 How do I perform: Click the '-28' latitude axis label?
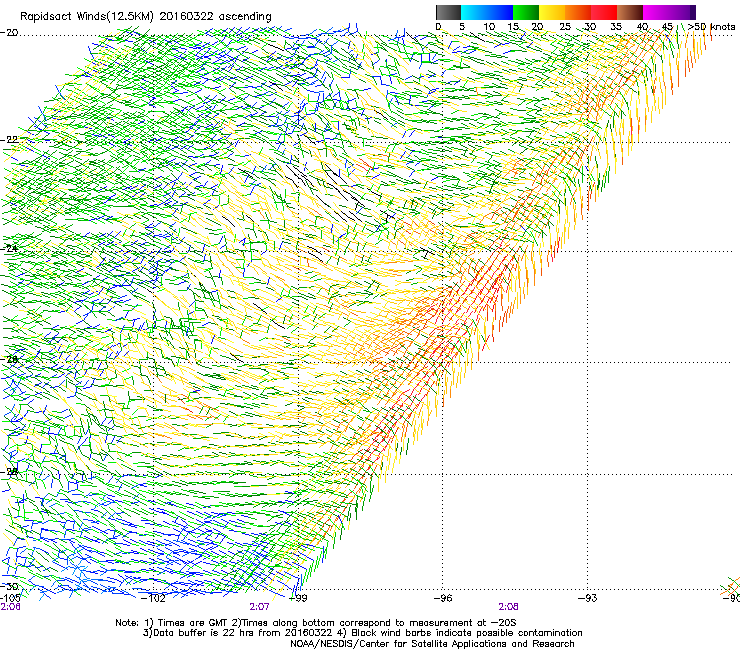(x=9, y=472)
